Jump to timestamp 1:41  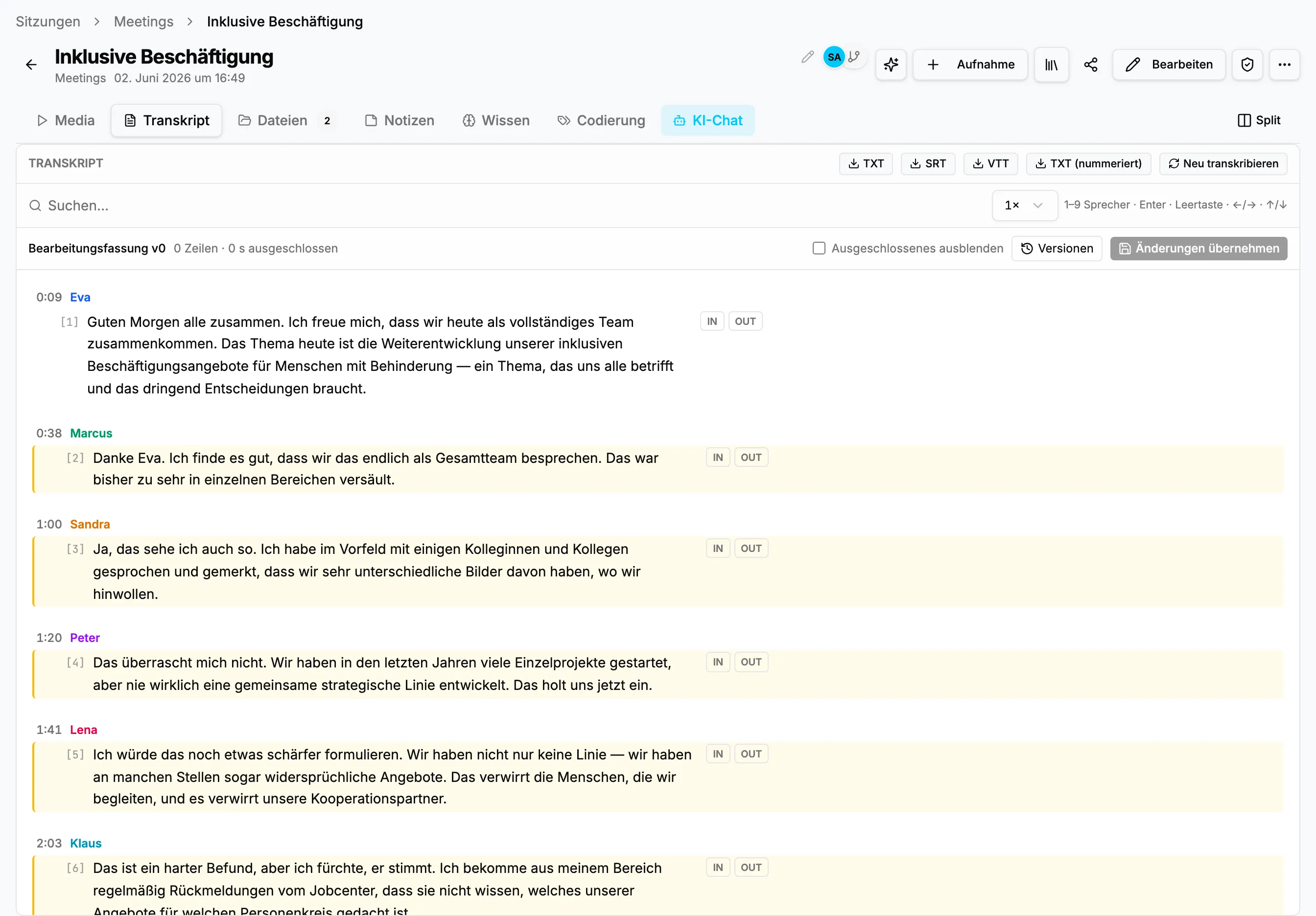[49, 730]
